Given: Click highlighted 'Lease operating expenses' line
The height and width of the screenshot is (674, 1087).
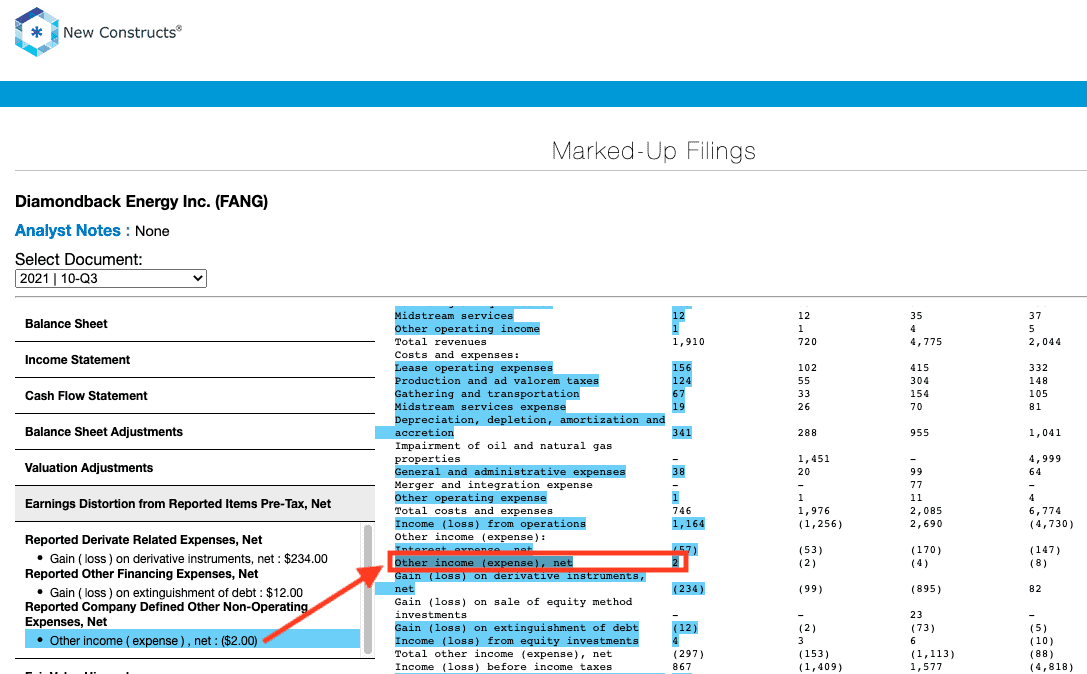Looking at the screenshot, I should tap(473, 368).
